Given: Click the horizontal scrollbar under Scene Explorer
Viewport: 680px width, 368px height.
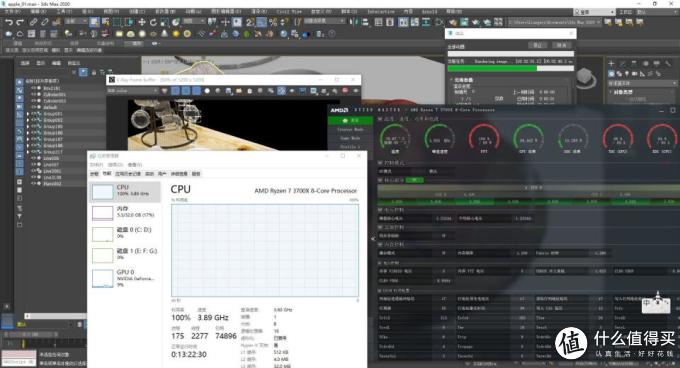Looking at the screenshot, I should coord(56,316).
